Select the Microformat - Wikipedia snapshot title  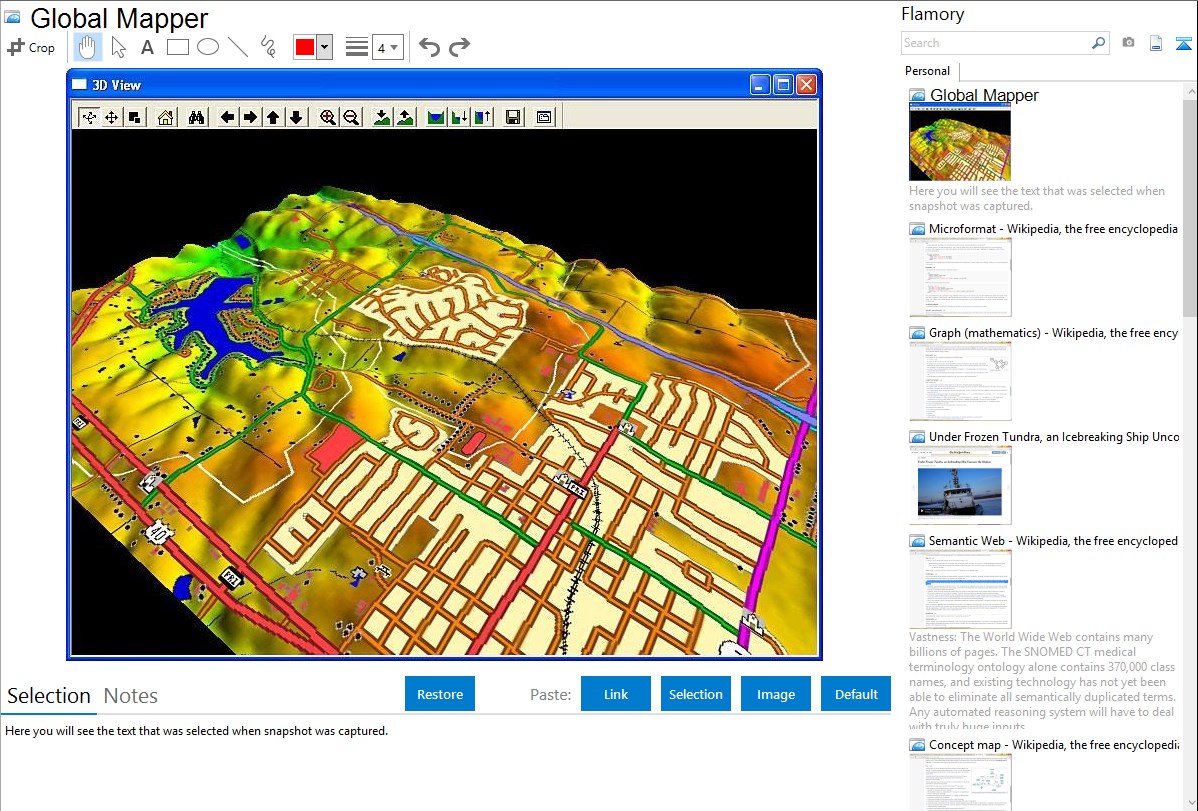click(x=1054, y=229)
